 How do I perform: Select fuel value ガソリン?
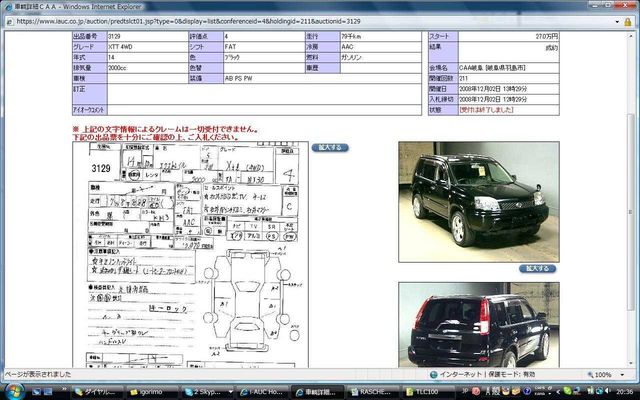point(381,58)
